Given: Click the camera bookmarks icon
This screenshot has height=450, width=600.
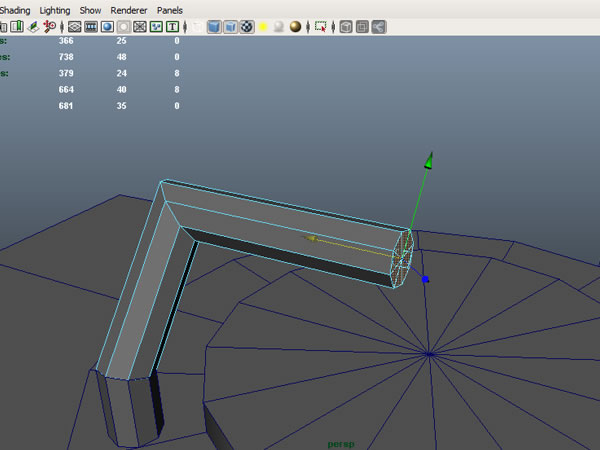Looking at the screenshot, I should (x=17, y=26).
